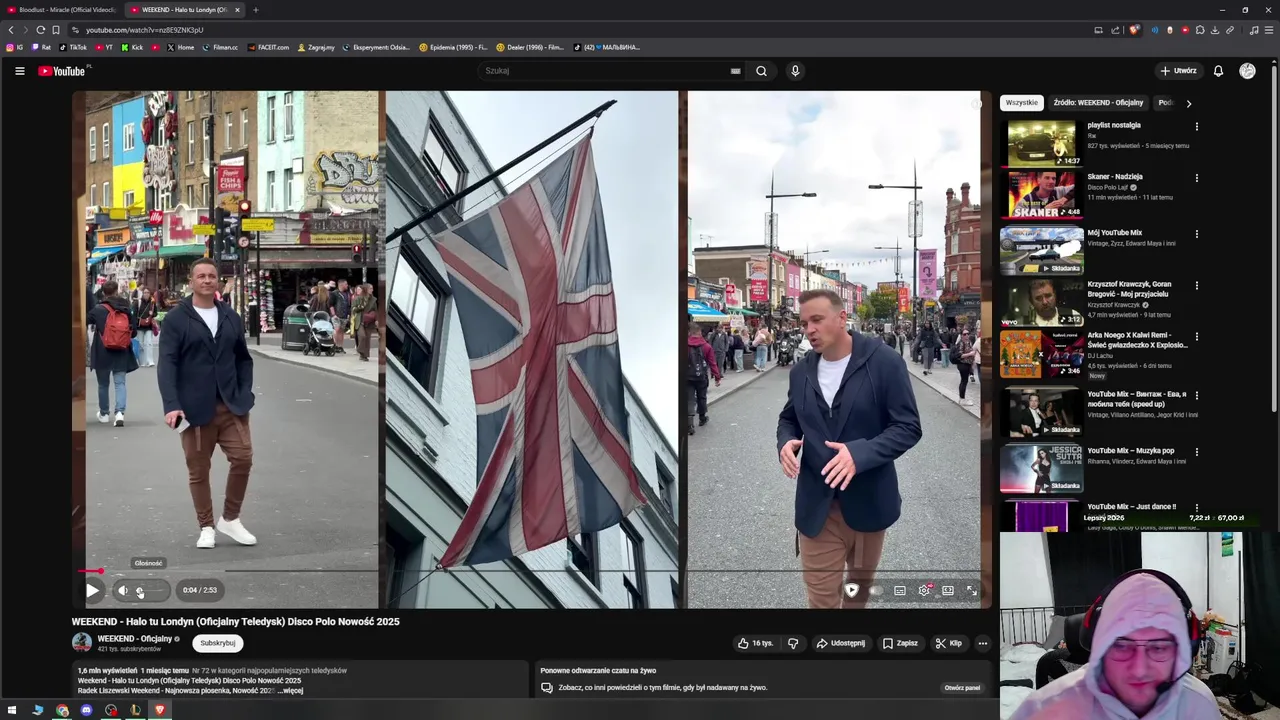Viewport: 1280px width, 720px height.
Task: Click the search magnifier button
Action: point(761,71)
